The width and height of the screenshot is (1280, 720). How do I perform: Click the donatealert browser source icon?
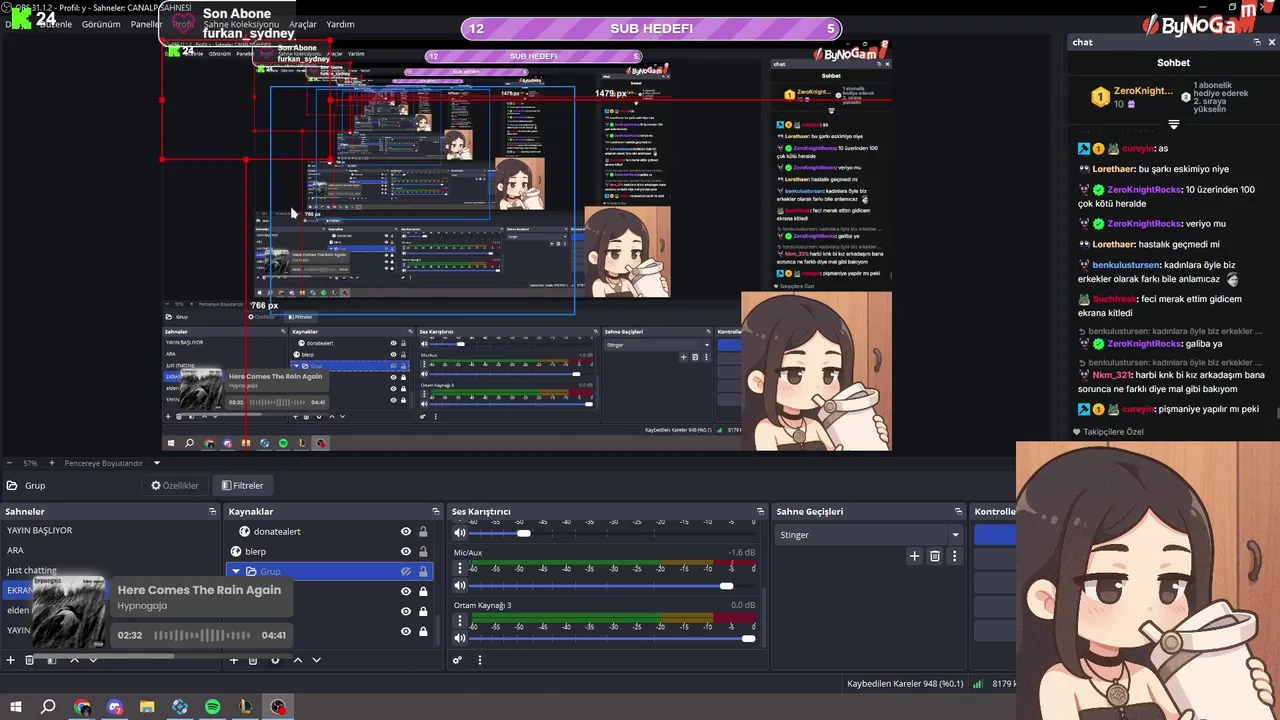pyautogui.click(x=244, y=531)
